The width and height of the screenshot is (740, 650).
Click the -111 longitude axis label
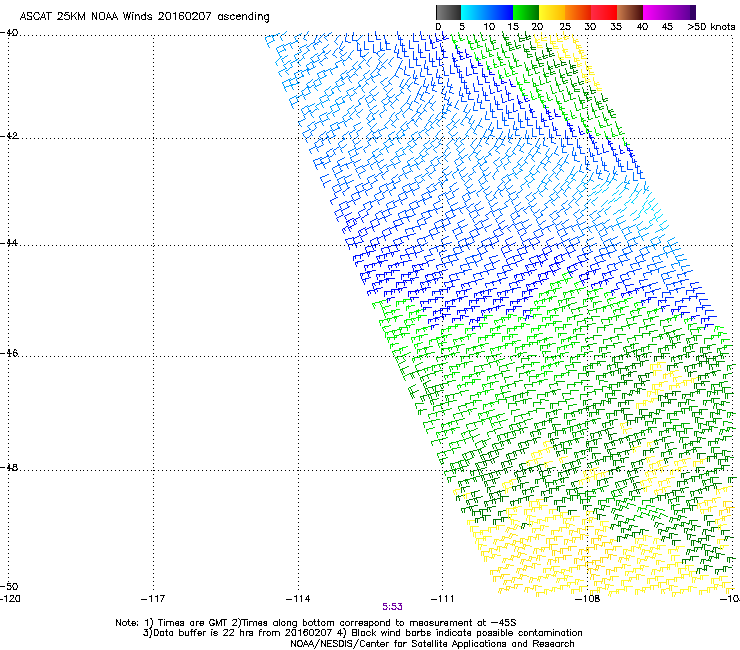point(443,599)
